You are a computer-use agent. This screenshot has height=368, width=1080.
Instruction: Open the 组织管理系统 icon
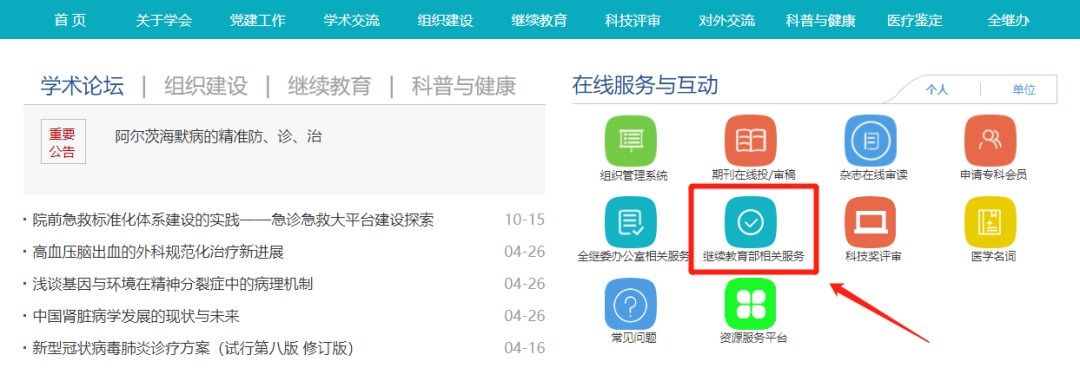pyautogui.click(x=630, y=141)
